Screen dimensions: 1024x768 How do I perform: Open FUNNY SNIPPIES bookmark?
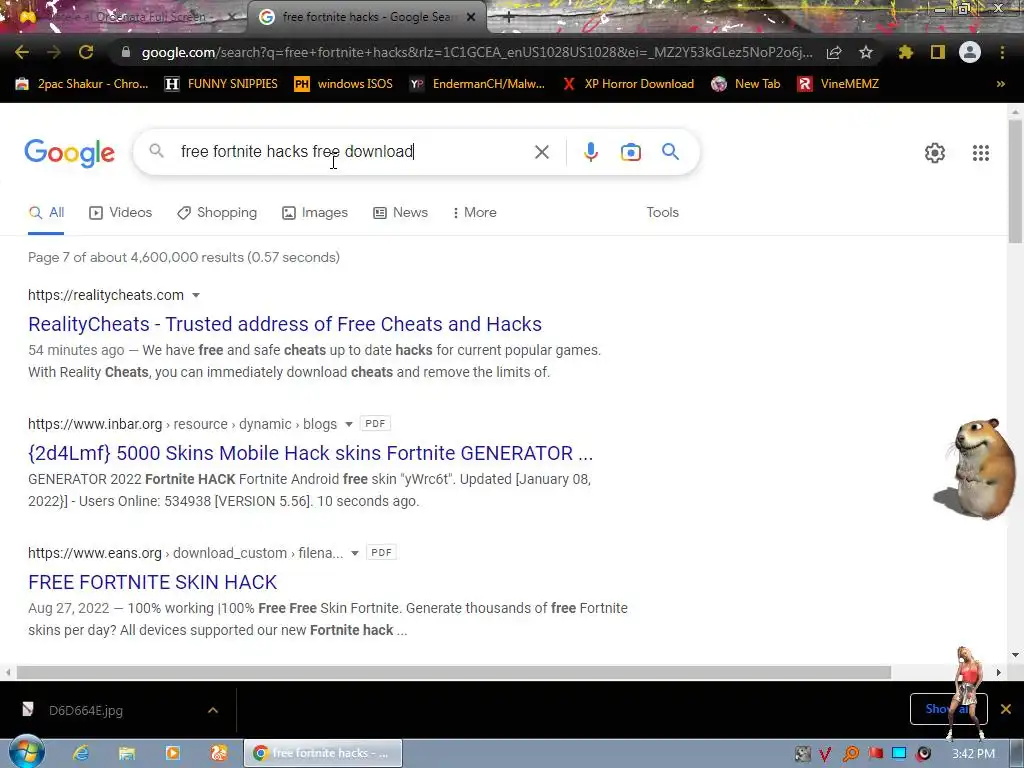pyautogui.click(x=221, y=84)
